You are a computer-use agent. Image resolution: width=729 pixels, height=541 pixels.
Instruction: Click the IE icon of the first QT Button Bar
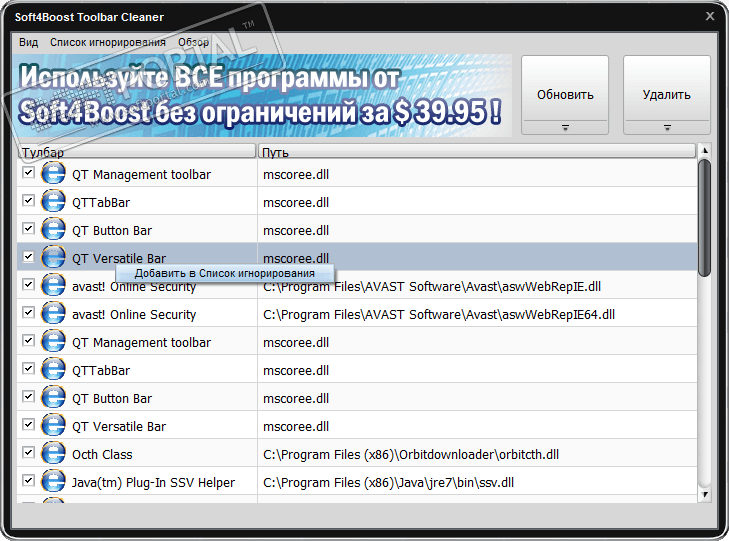53,229
